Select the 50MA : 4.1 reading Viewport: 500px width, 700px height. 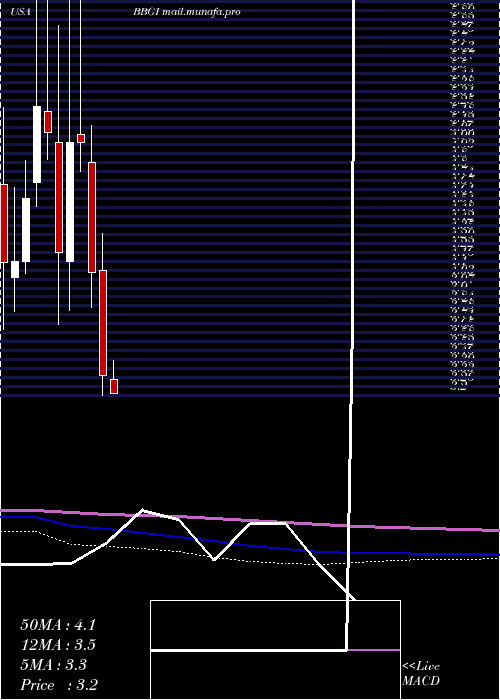point(58,625)
